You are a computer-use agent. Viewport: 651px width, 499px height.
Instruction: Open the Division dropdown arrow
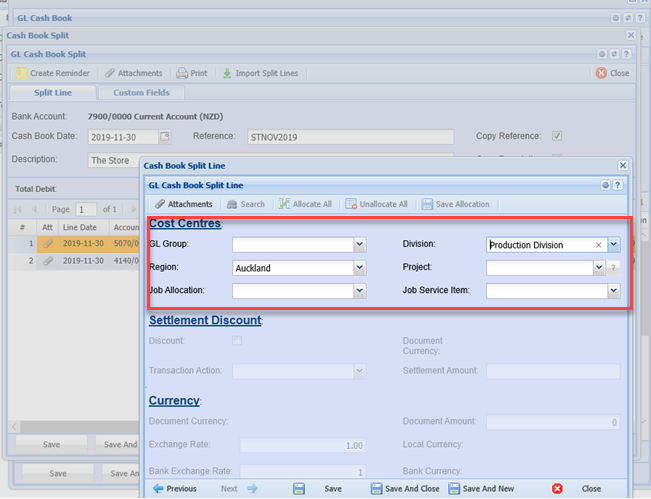[x=614, y=244]
